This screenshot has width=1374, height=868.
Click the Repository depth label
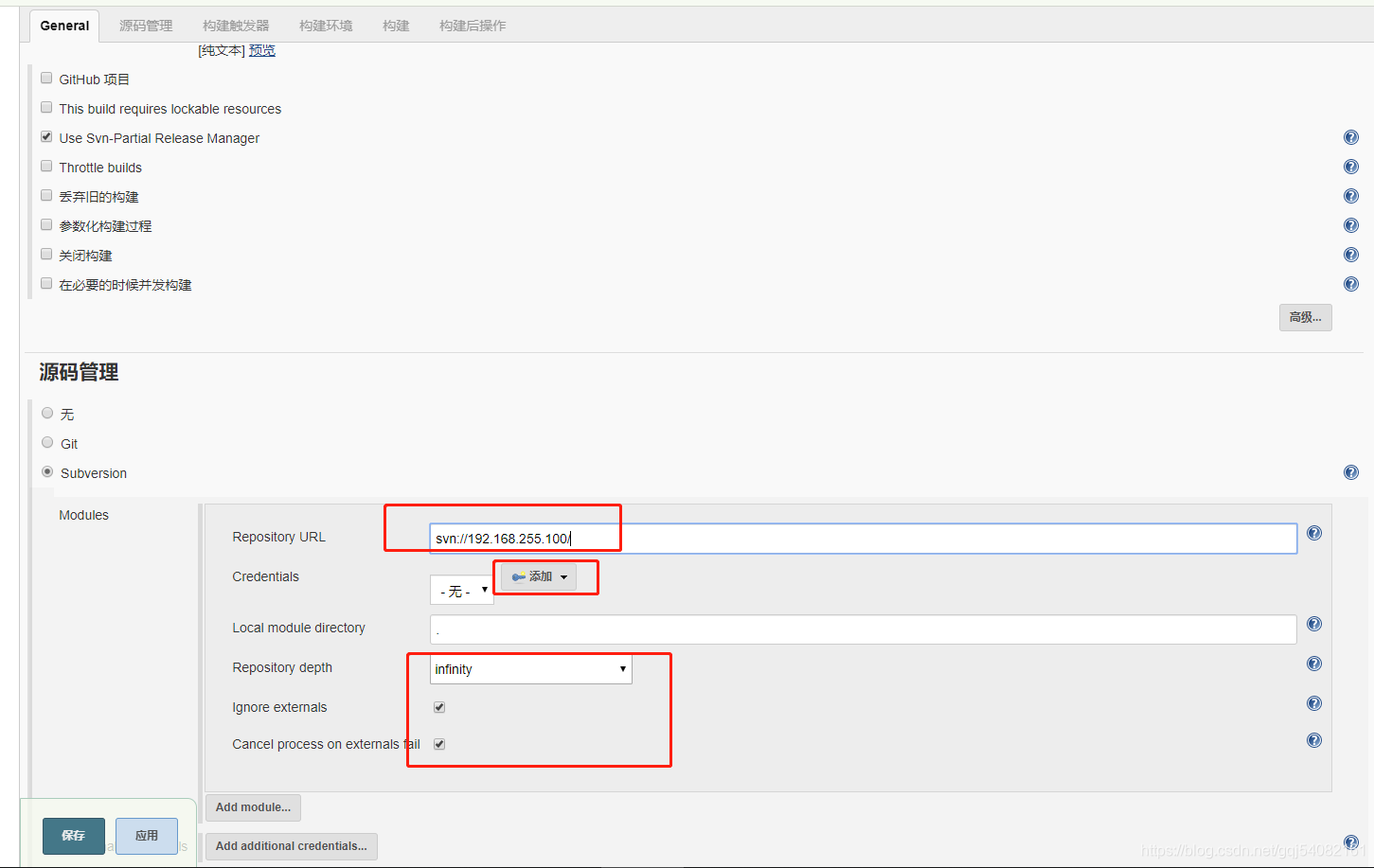tap(282, 667)
